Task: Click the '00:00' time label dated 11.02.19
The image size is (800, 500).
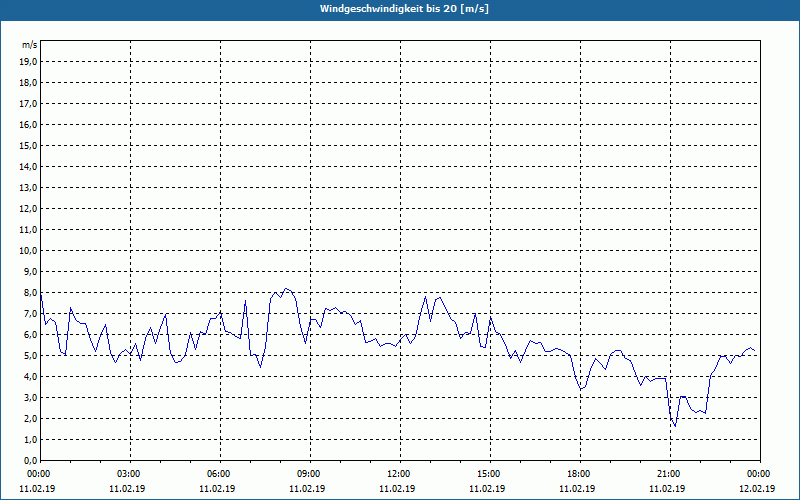Action: pos(38,474)
